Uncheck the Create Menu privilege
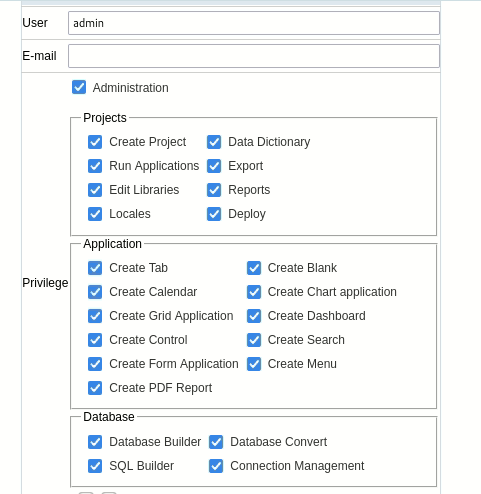481x494 pixels. 254,364
